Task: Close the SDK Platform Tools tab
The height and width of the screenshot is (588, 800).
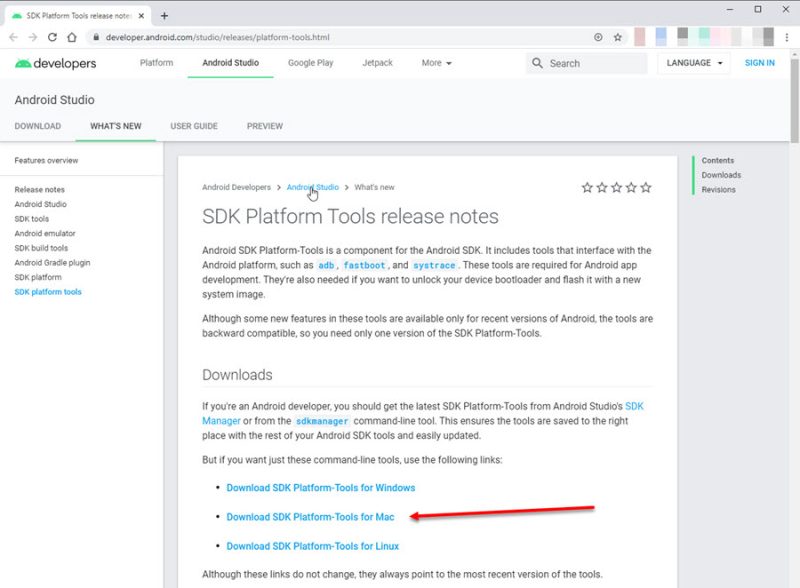Action: (141, 15)
